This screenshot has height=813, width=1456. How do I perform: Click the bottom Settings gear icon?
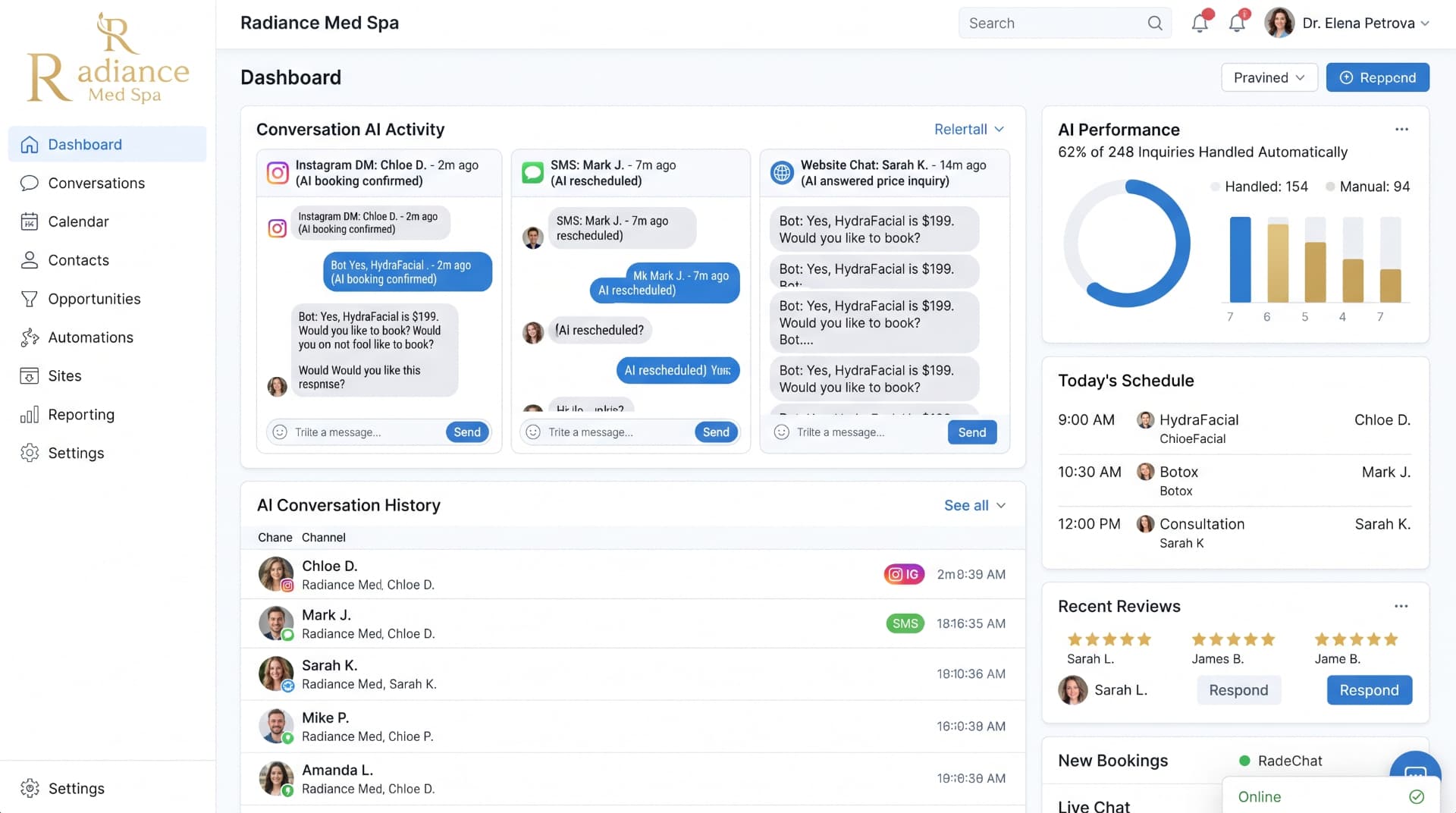coord(30,788)
